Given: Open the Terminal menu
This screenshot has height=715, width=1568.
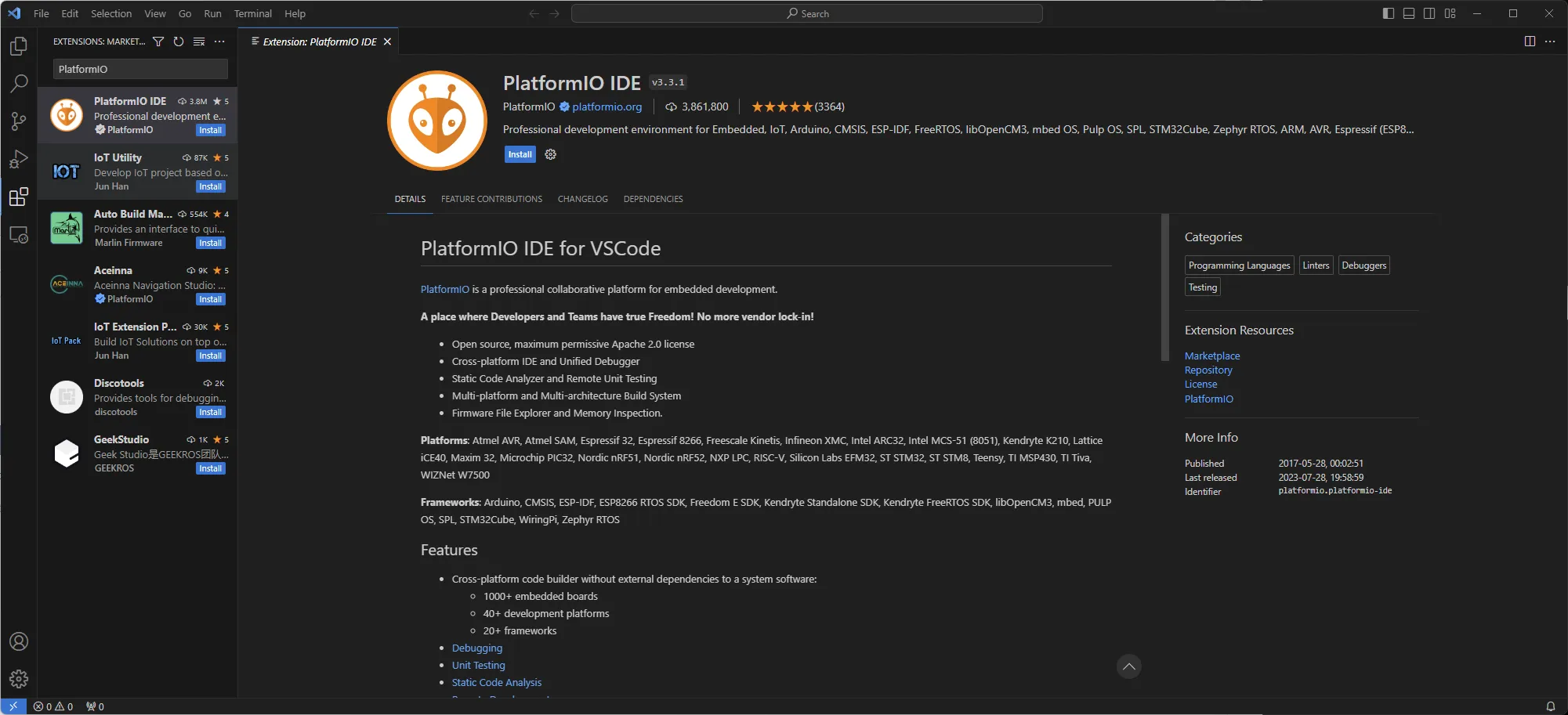Looking at the screenshot, I should pos(252,13).
